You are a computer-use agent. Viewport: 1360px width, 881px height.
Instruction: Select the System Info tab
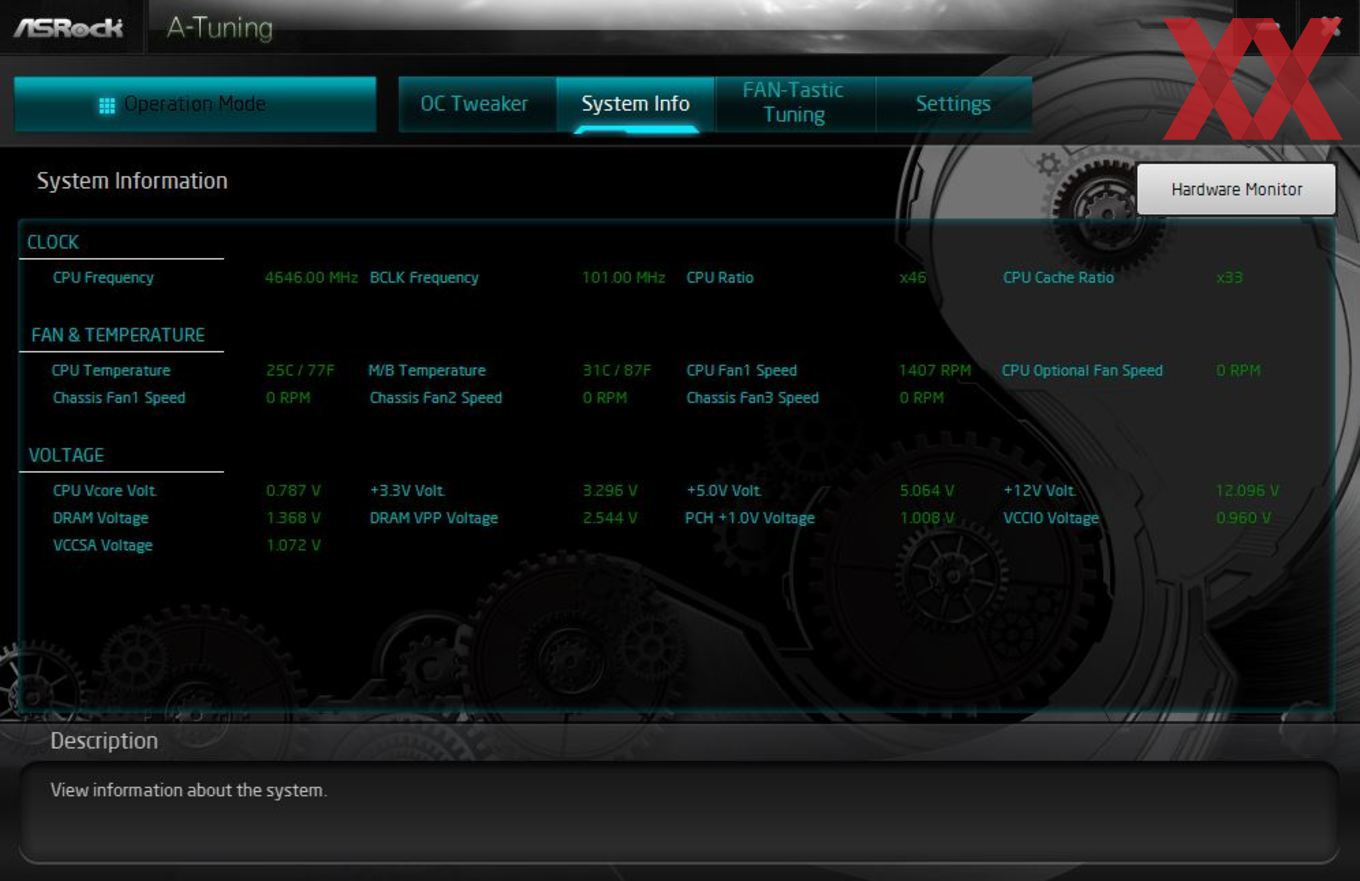click(x=636, y=104)
